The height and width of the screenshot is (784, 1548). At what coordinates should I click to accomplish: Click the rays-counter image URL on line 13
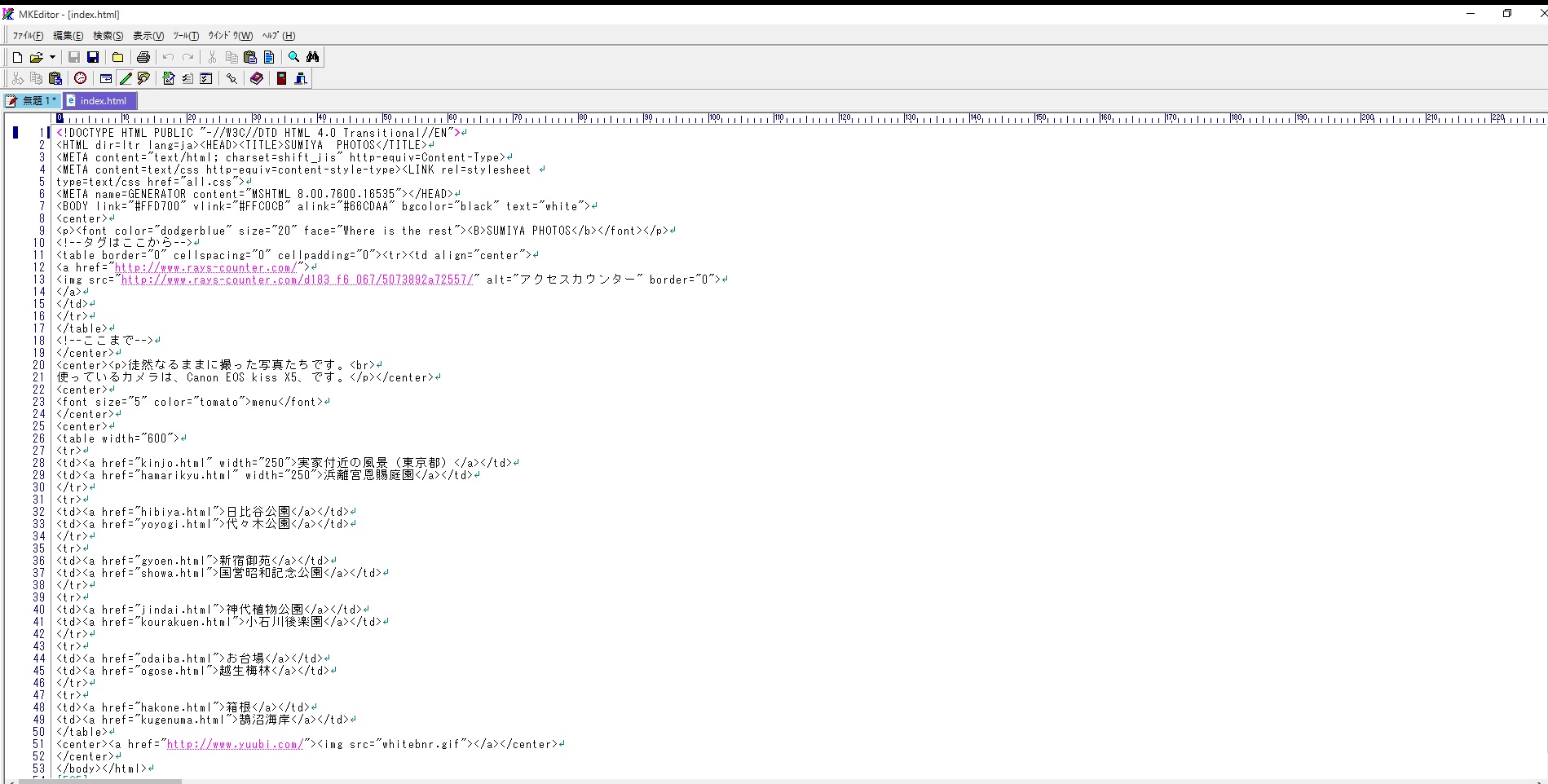(x=298, y=280)
